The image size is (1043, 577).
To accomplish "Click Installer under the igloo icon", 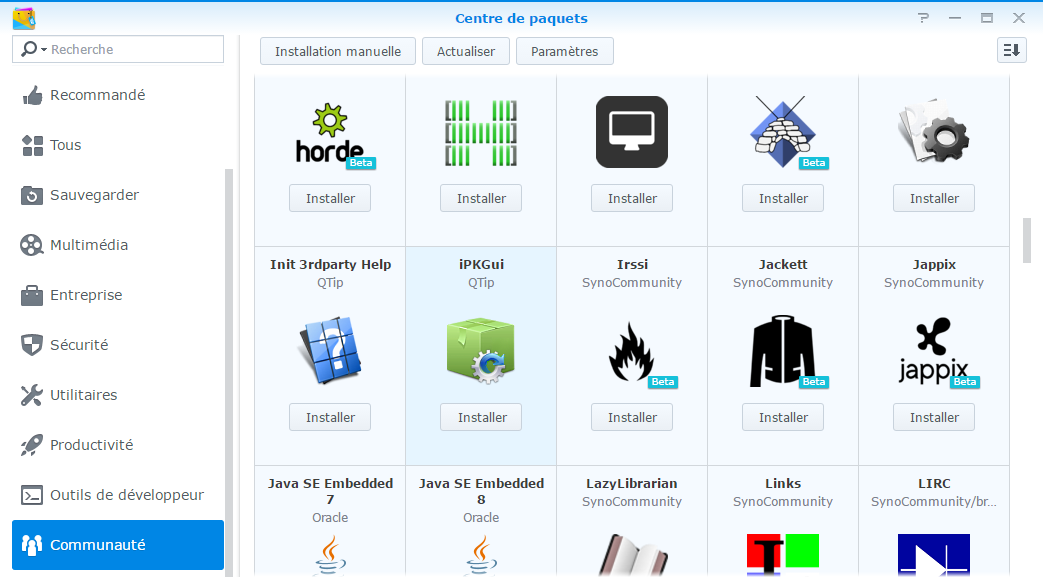I will tap(783, 198).
